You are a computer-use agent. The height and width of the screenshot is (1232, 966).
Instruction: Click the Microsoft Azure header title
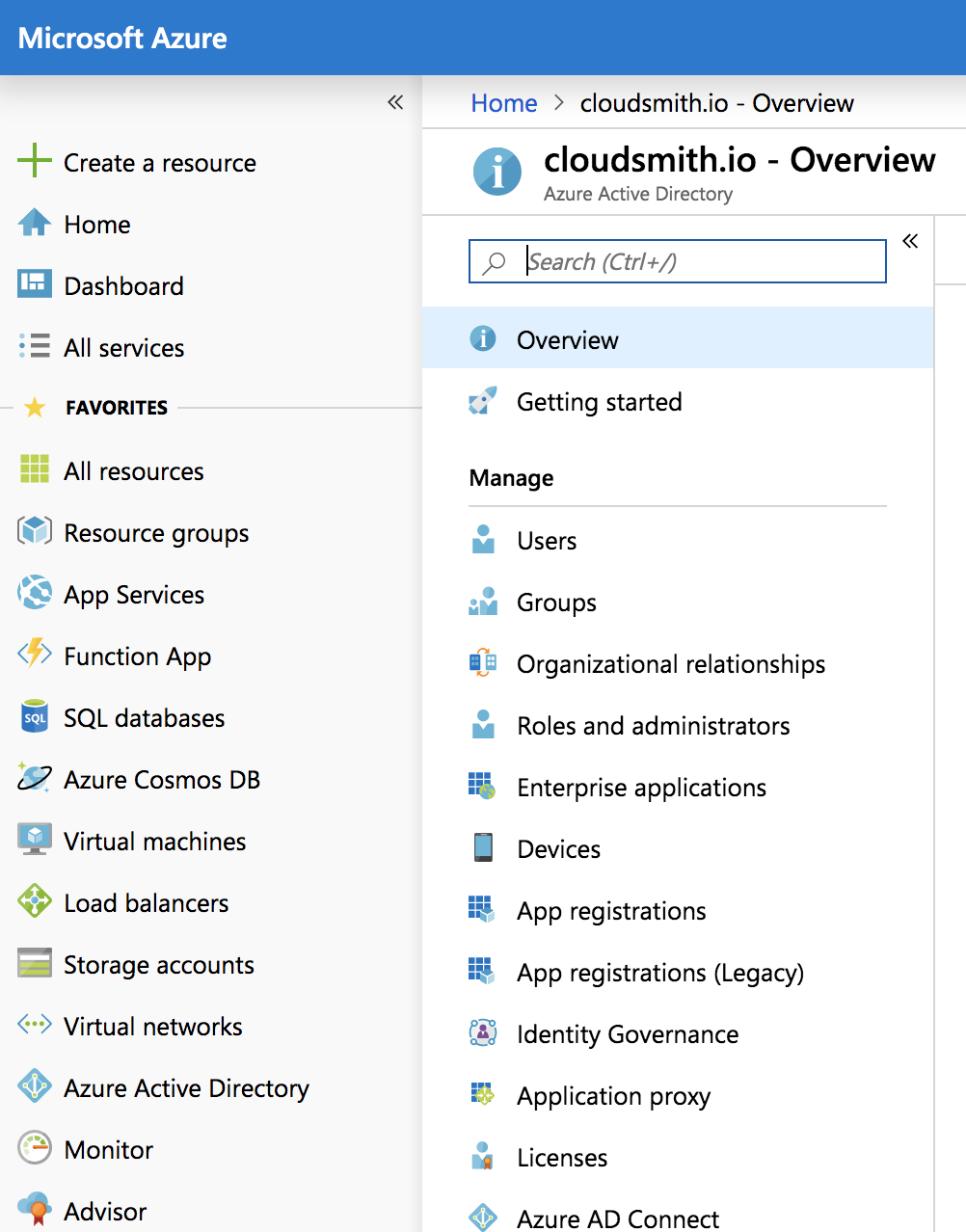(122, 38)
